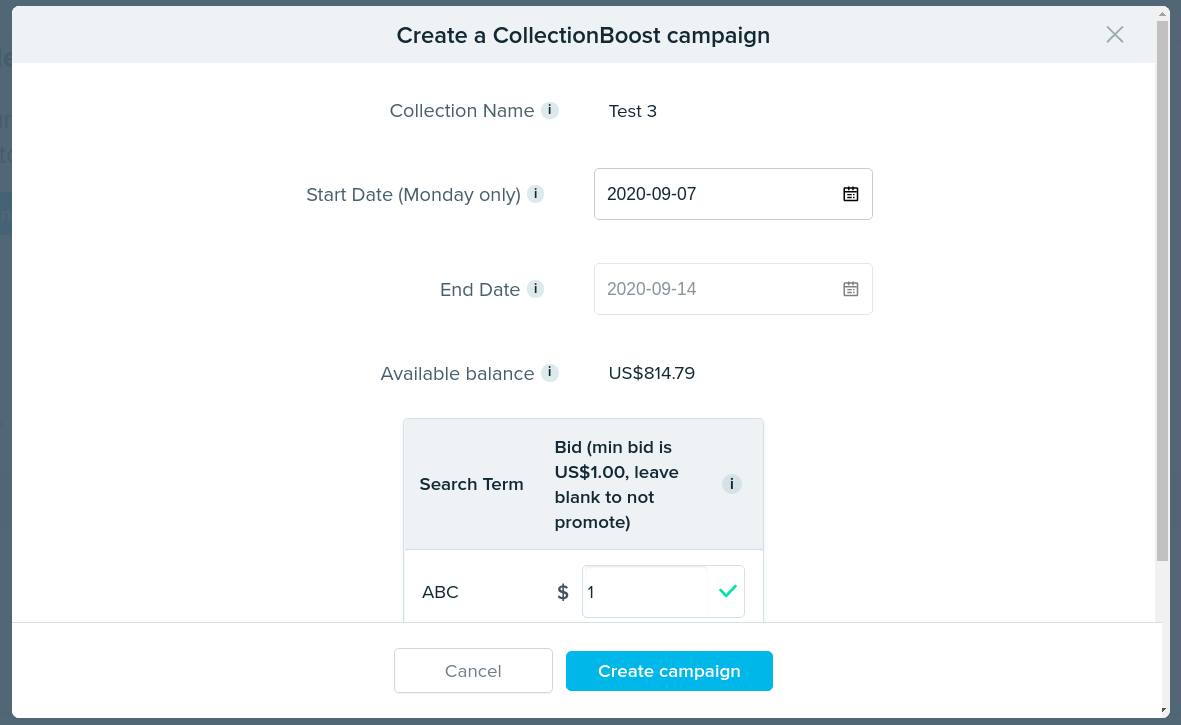This screenshot has height=725, width=1181.
Task: Open the calendar picker for the Start Date
Action: tap(850, 193)
